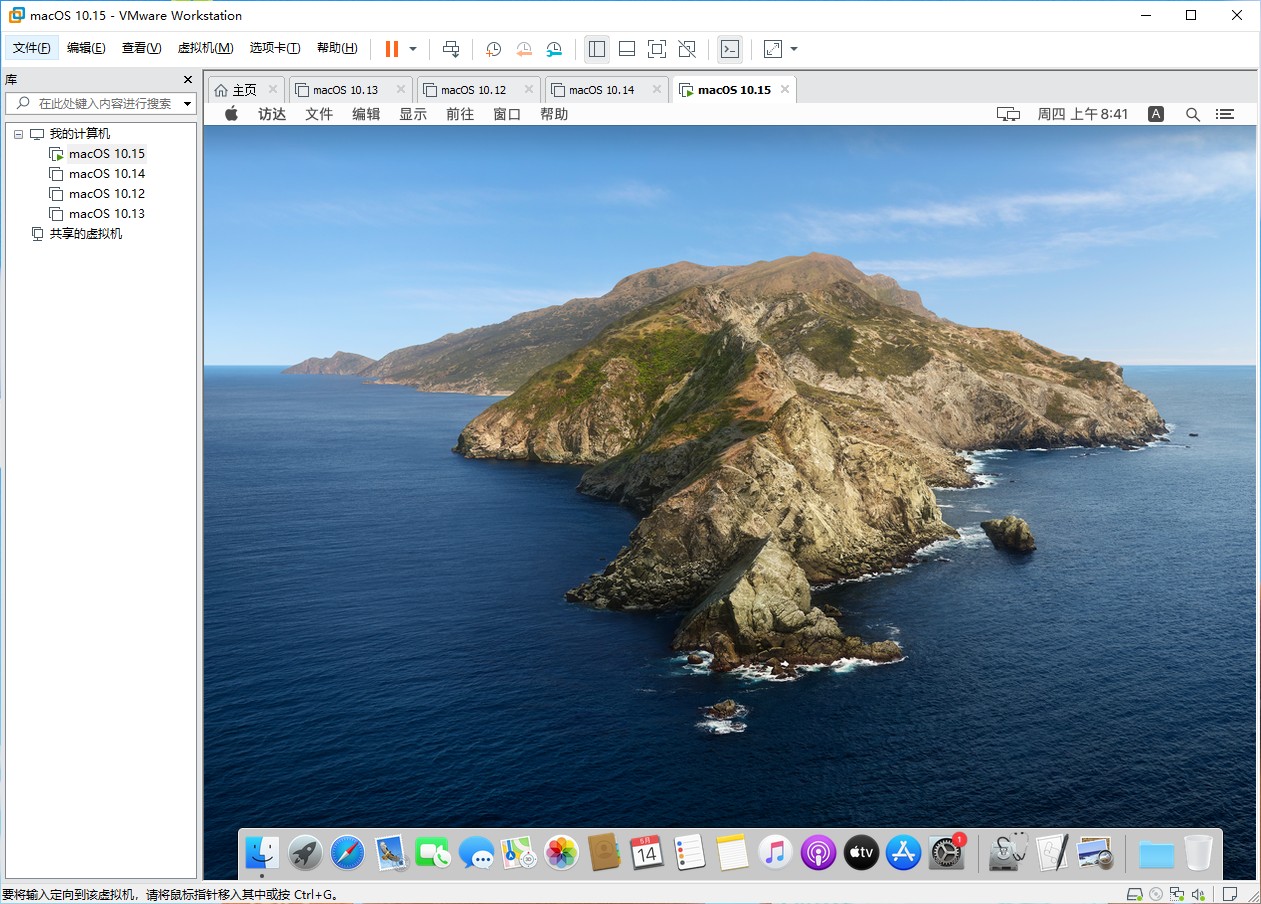This screenshot has height=904, width=1261.
Task: Take a snapshot of this virtual machine
Action: coord(491,48)
